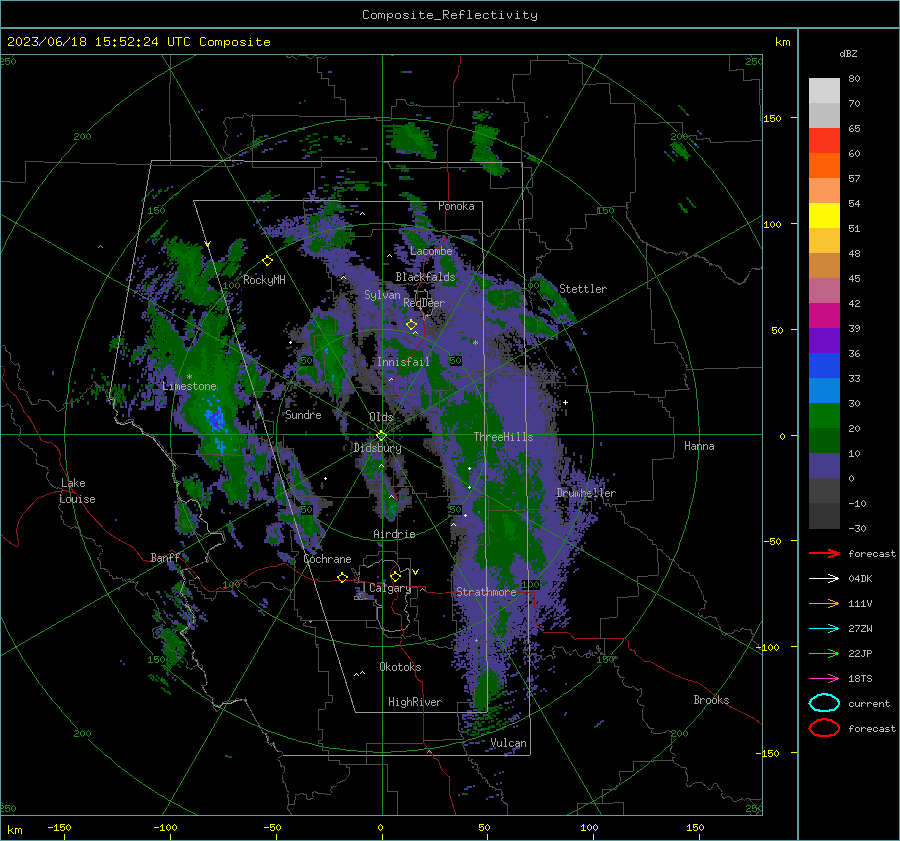900x841 pixels.
Task: Click the Brooks city label
Action: [711, 700]
